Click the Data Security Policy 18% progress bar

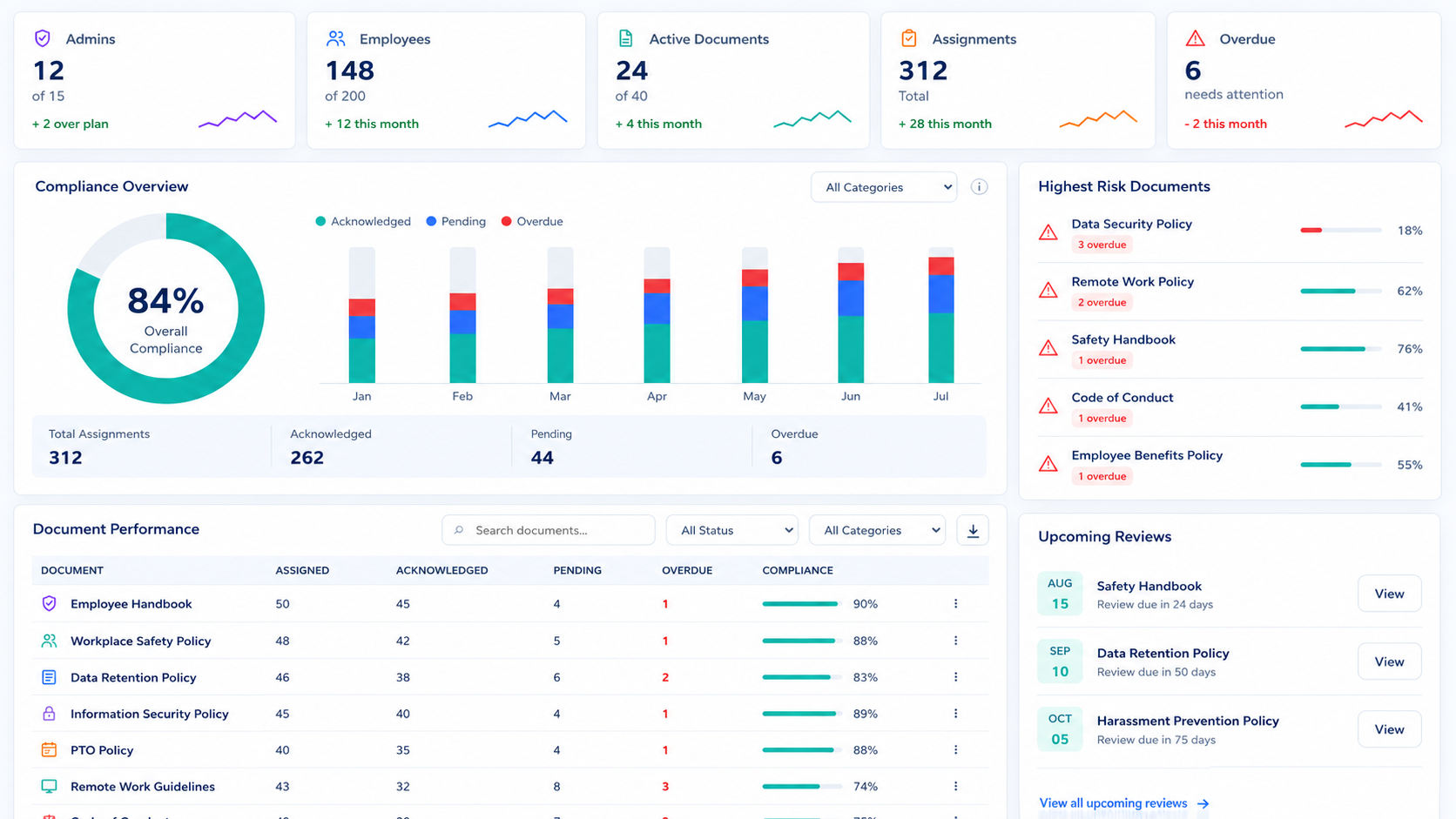(1341, 231)
